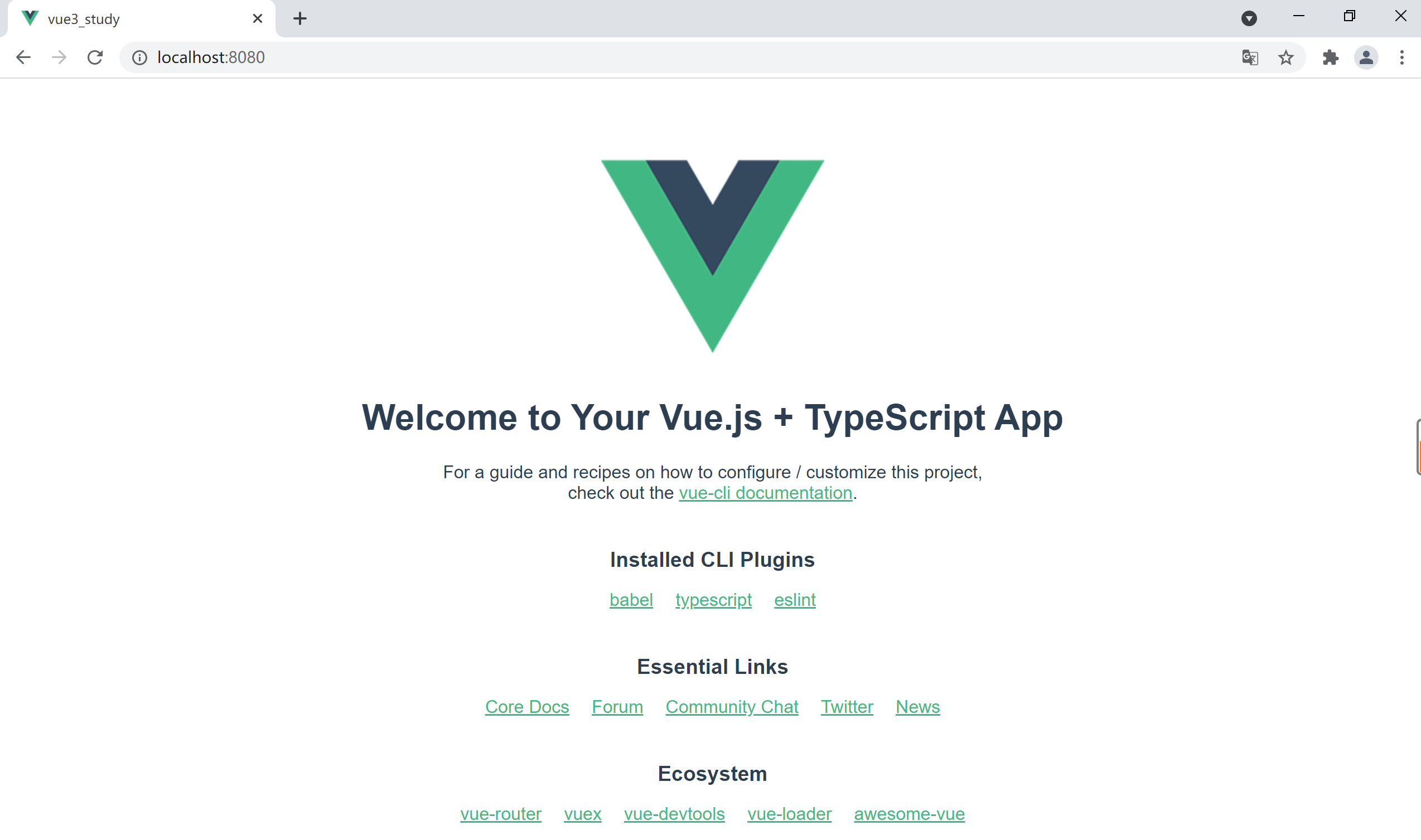Click the Chrome menu three-dots icon
Screen dimensions: 1421x840
pyautogui.click(x=1402, y=57)
